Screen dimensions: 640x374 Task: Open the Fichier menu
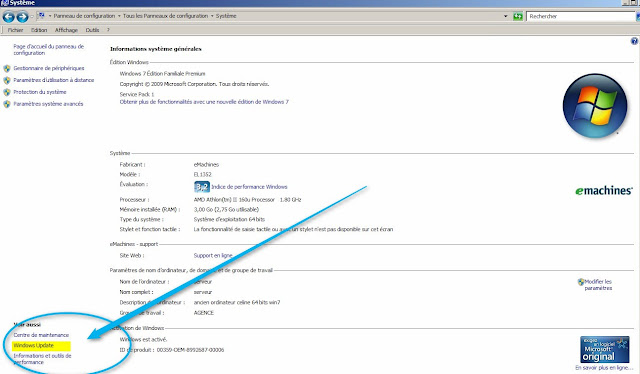point(15,30)
